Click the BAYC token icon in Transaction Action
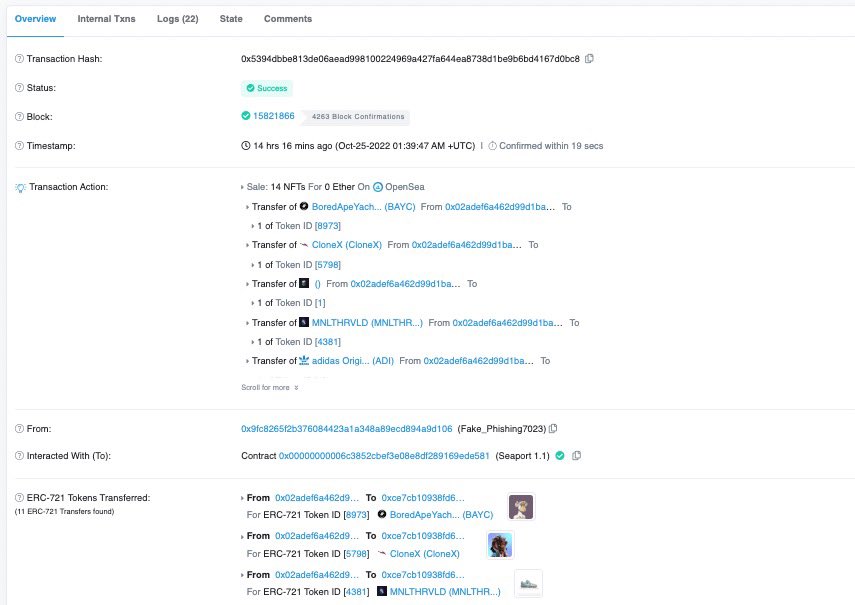Screen dimensions: 855x605 (304, 206)
